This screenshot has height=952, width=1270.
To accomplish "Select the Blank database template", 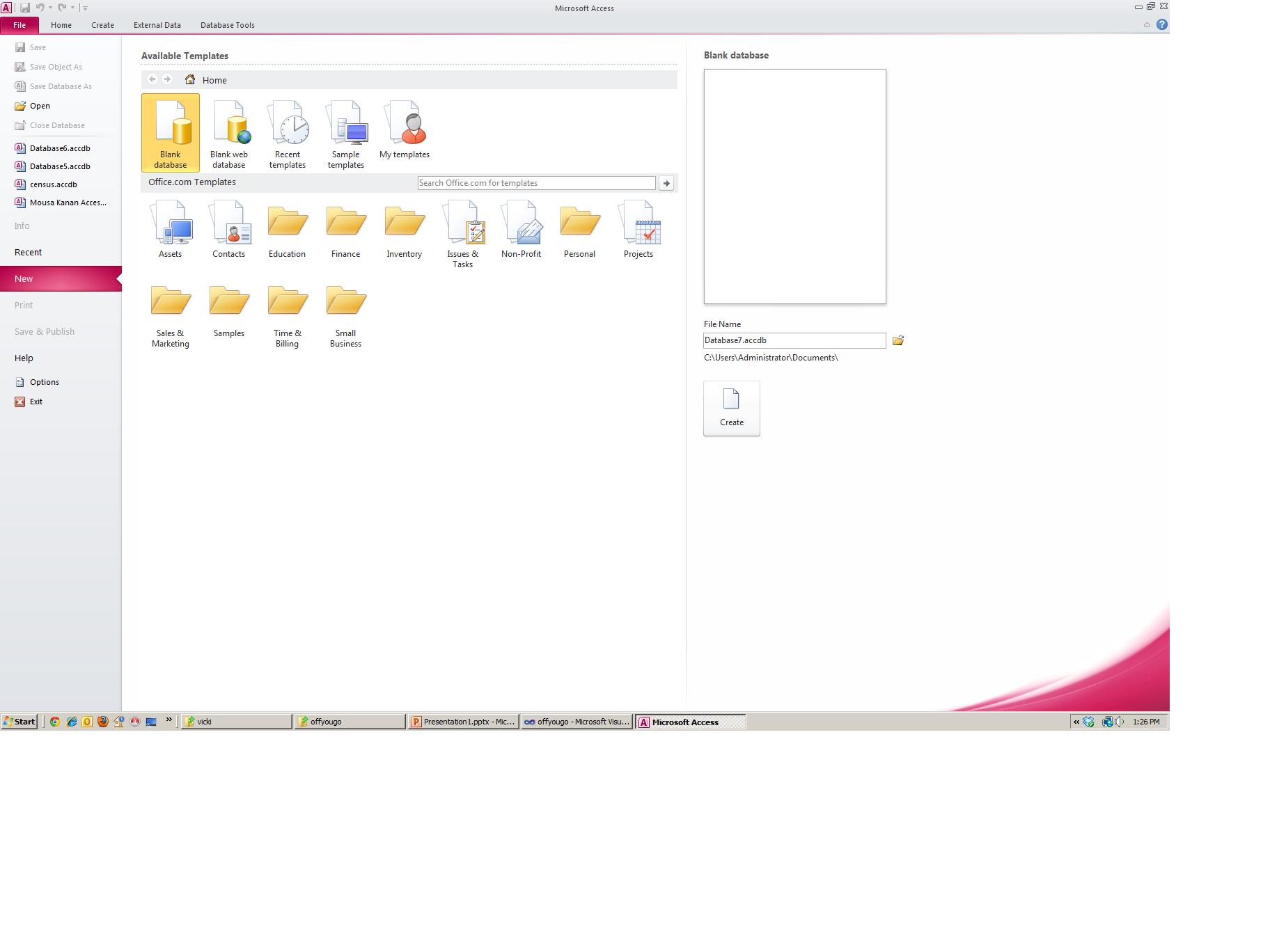I will 170,133.
